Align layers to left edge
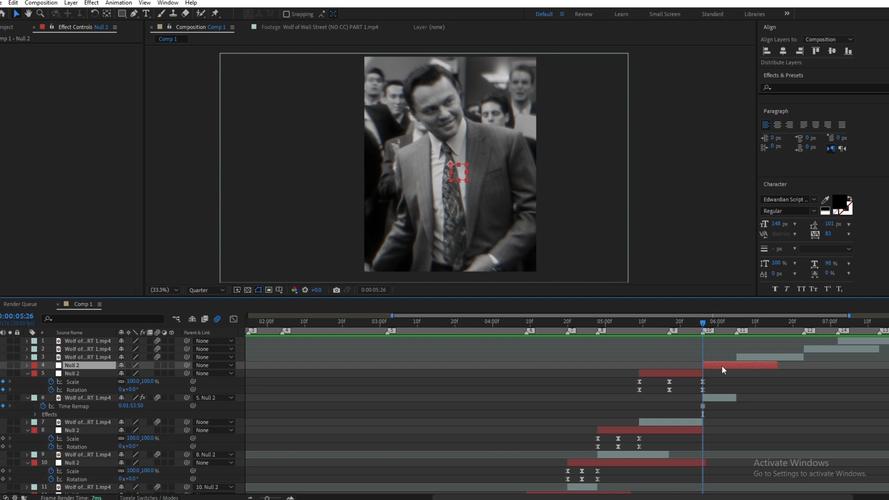Image resolution: width=889 pixels, height=500 pixels. (767, 51)
